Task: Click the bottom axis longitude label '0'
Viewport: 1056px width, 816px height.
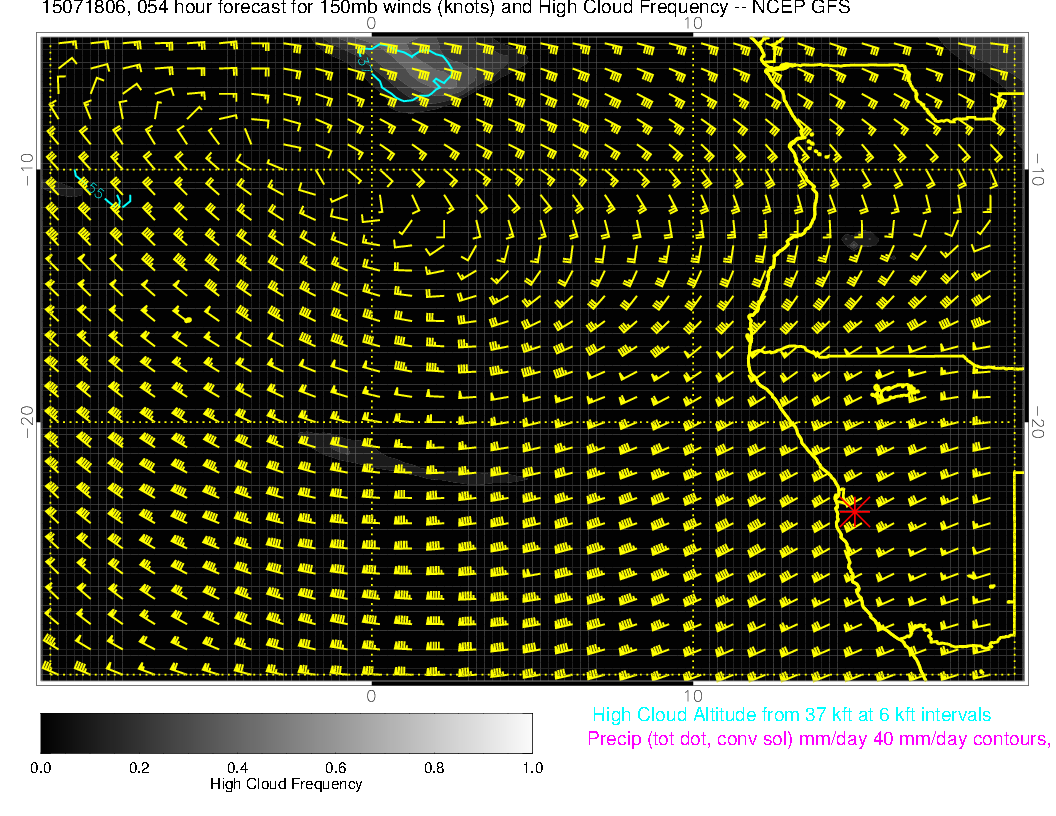Action: [x=370, y=695]
